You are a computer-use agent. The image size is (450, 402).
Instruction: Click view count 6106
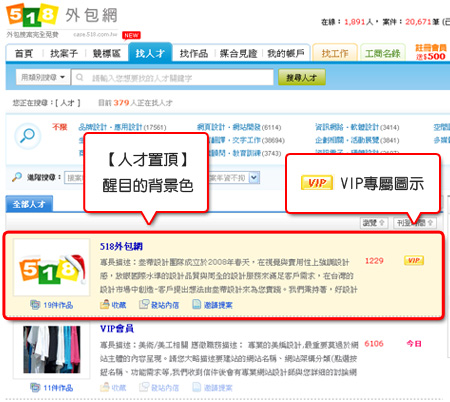click(x=374, y=344)
